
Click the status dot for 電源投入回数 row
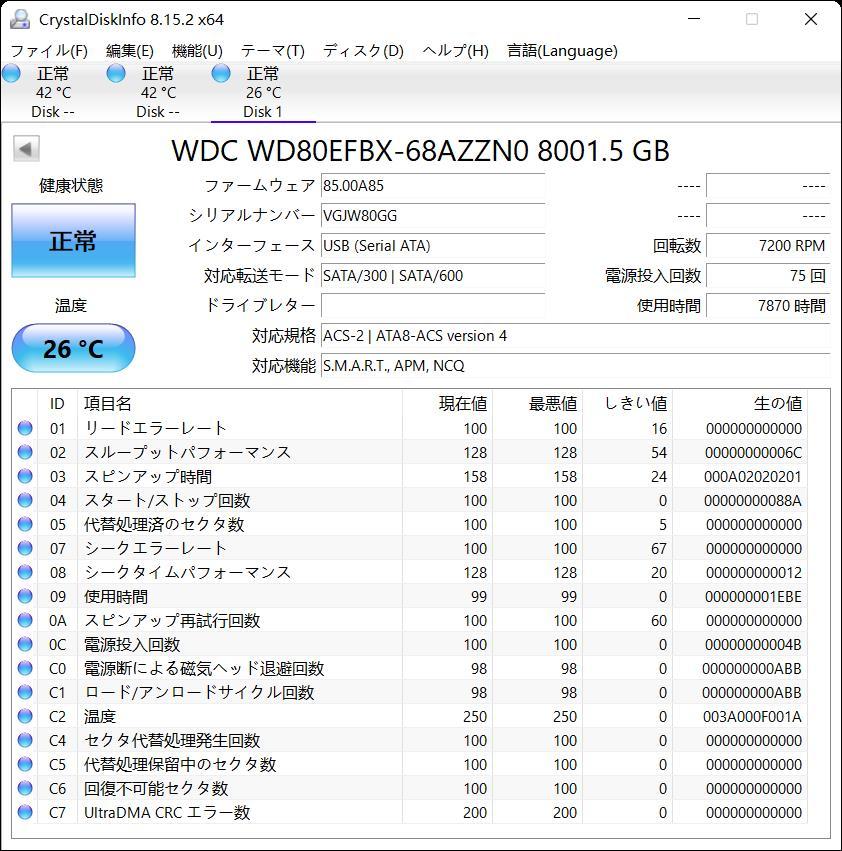pos(24,644)
